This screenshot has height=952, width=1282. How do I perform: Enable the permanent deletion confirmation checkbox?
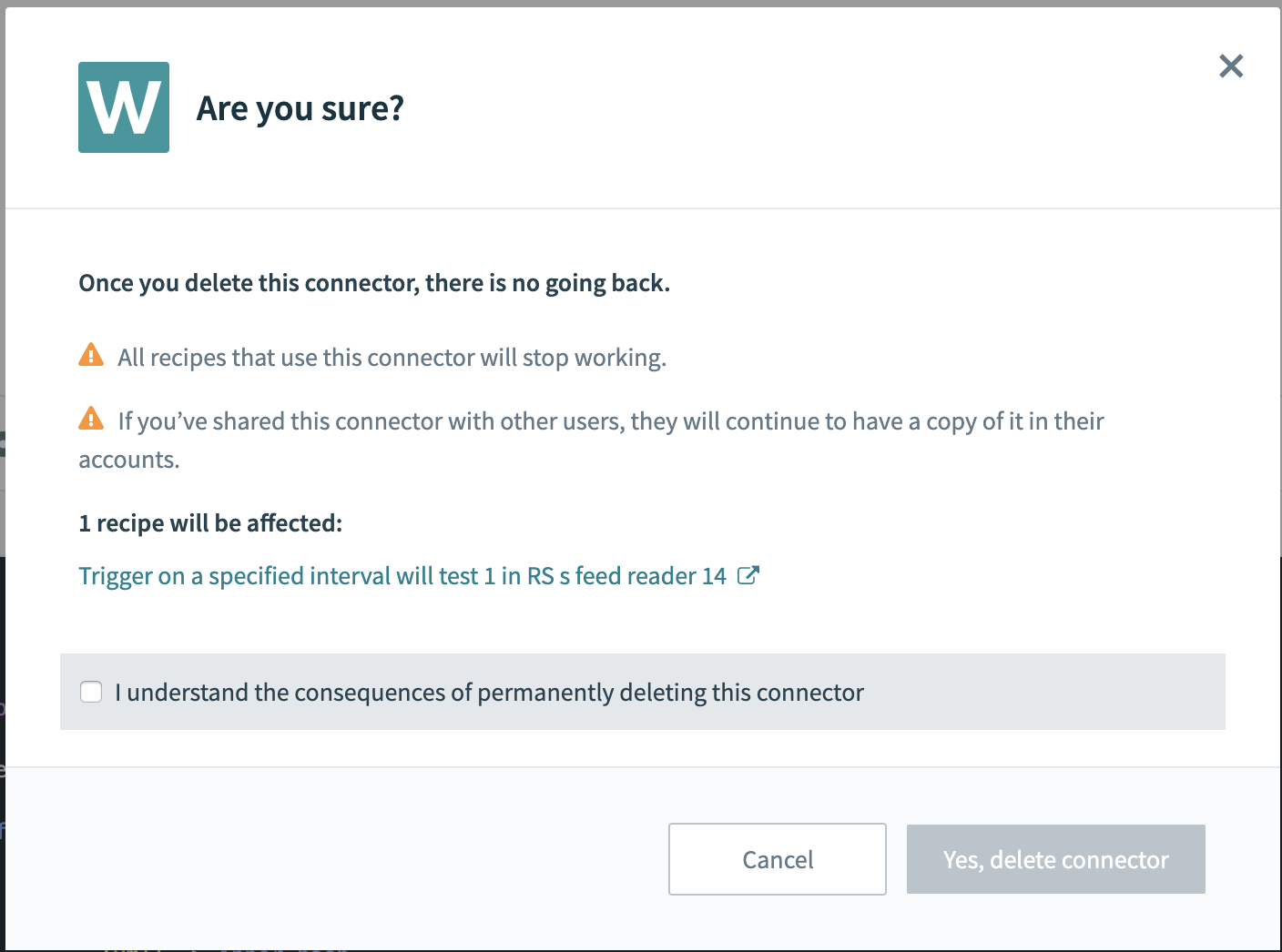pyautogui.click(x=91, y=692)
